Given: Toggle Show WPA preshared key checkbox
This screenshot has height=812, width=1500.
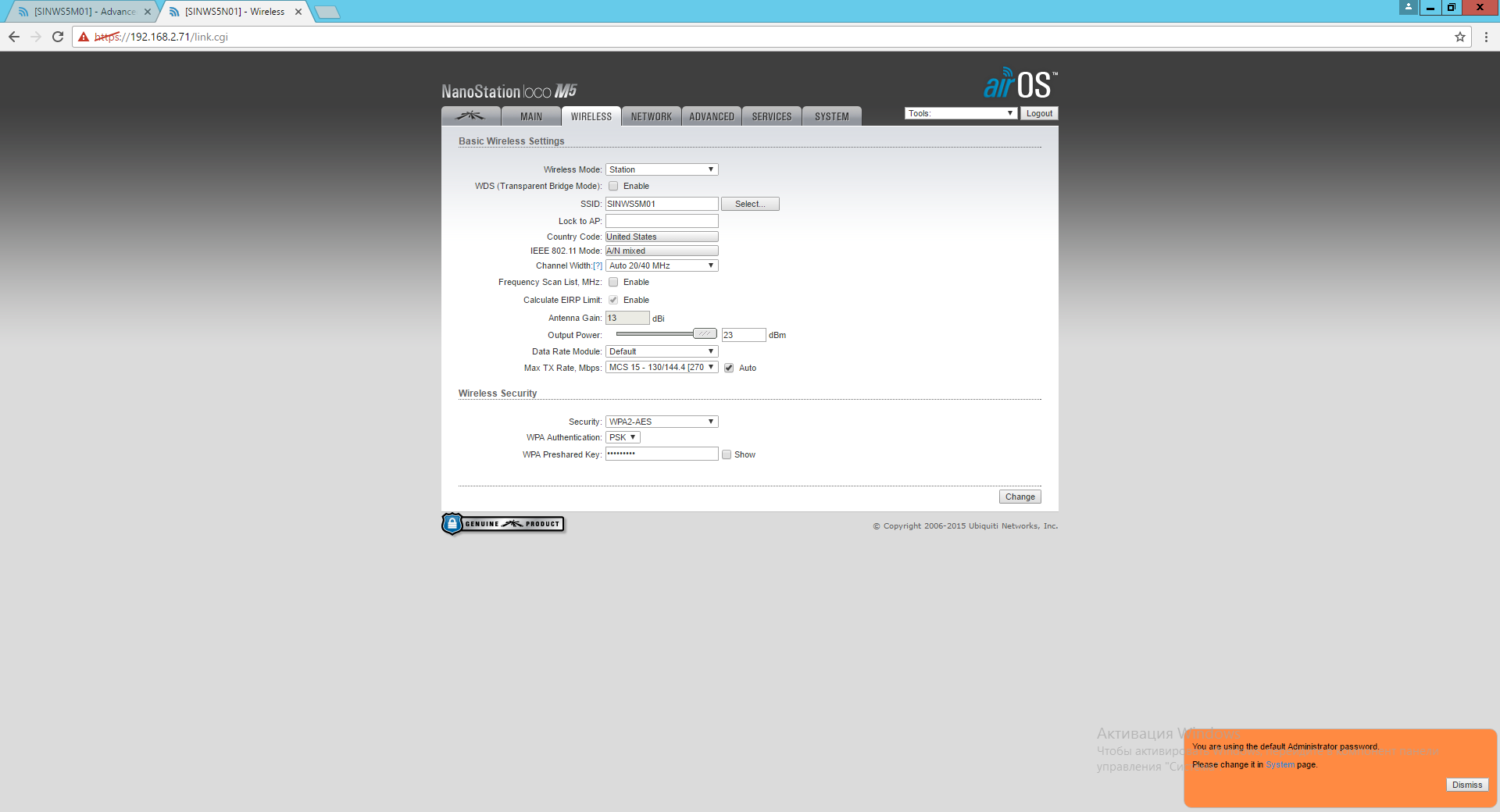Looking at the screenshot, I should pyautogui.click(x=727, y=454).
